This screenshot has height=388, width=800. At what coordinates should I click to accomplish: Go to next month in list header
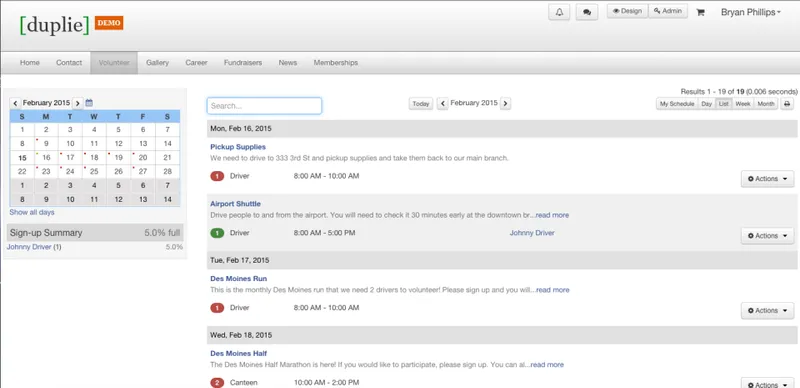tap(505, 104)
